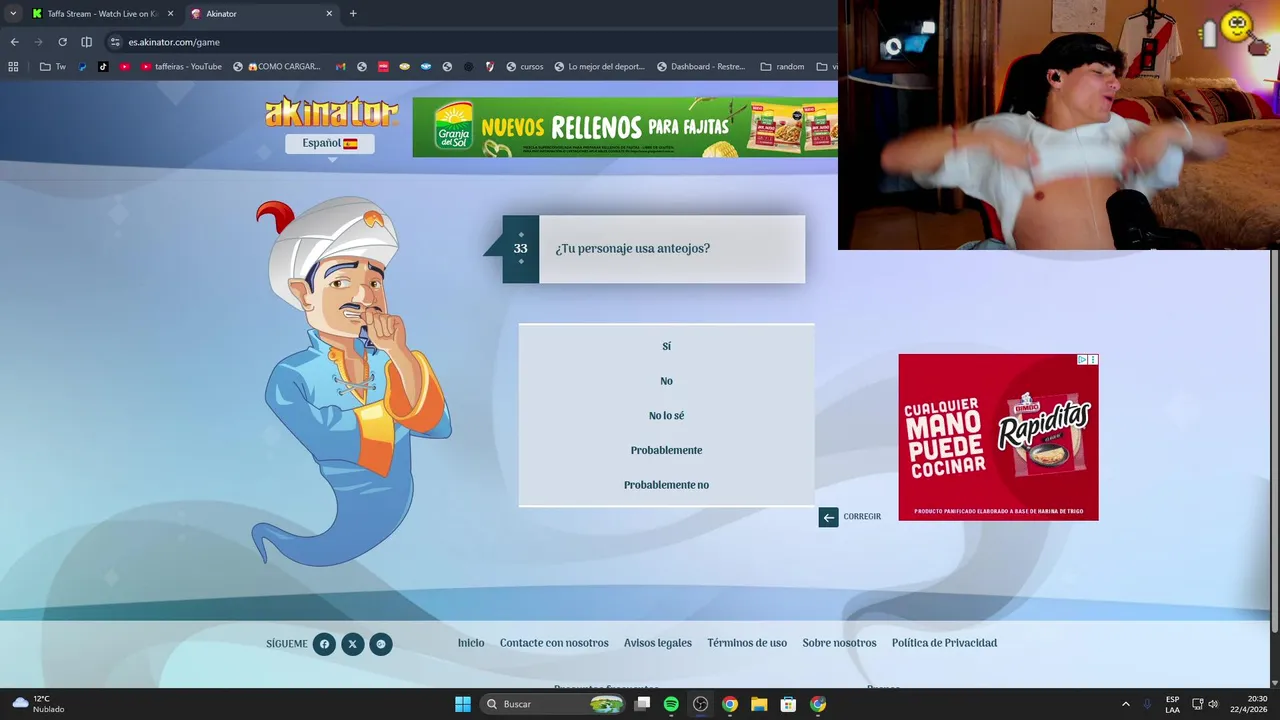
Task: Open Microsoft Store from the taskbar
Action: (788, 704)
